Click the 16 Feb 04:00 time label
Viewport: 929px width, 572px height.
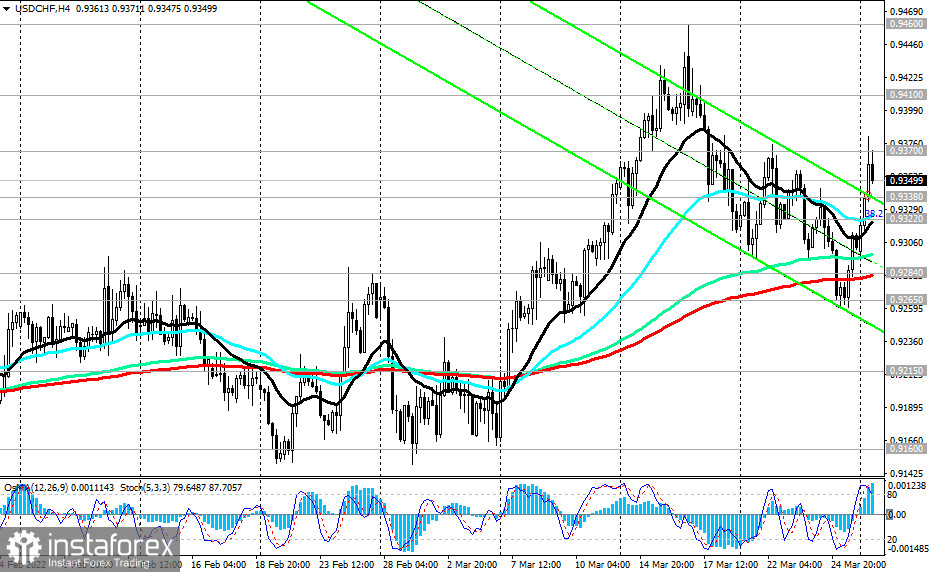pos(219,564)
